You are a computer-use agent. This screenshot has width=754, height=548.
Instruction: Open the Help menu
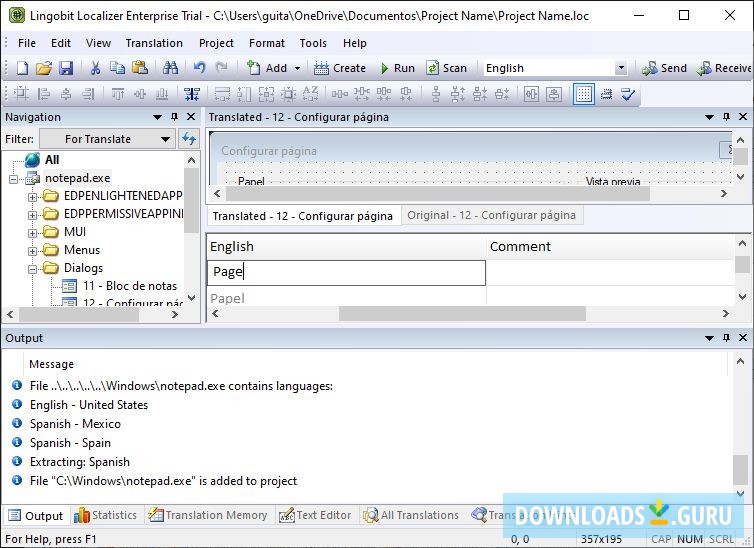354,43
